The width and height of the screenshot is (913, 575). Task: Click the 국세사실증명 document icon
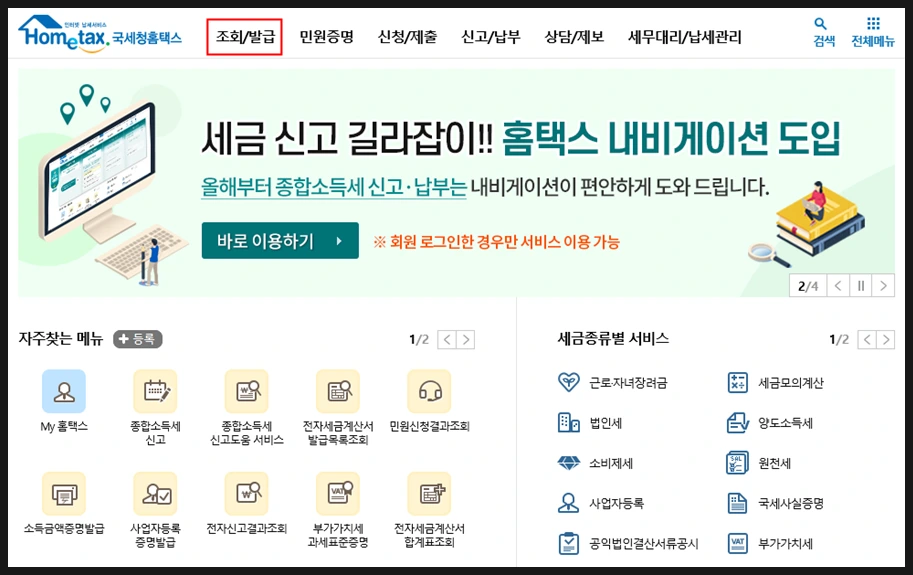coord(738,503)
